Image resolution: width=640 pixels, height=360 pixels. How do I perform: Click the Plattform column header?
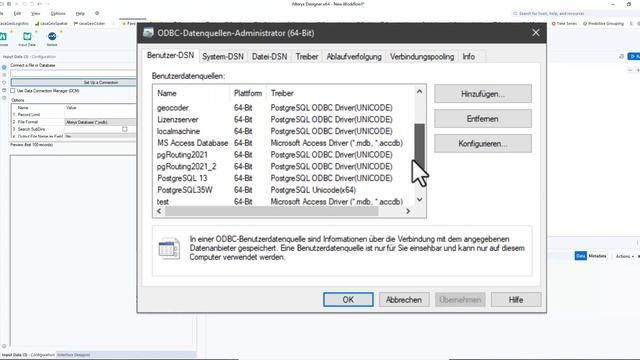pyautogui.click(x=248, y=93)
